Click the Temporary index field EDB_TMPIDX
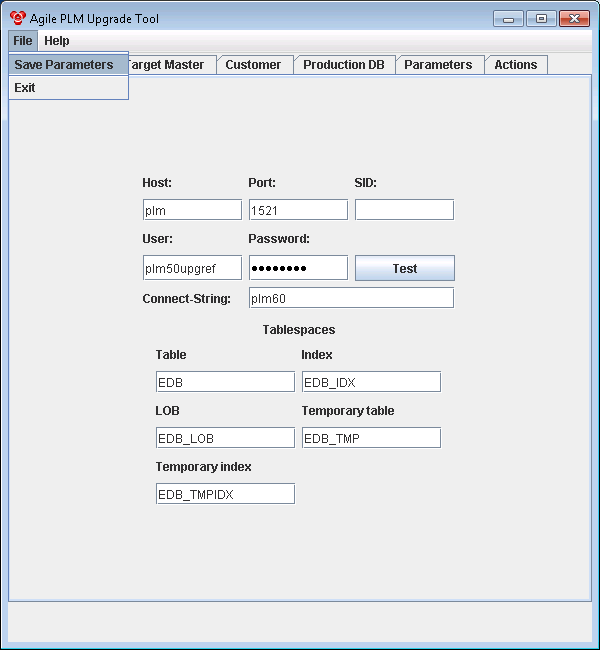Viewport: 600px width, 650px height. [226, 494]
